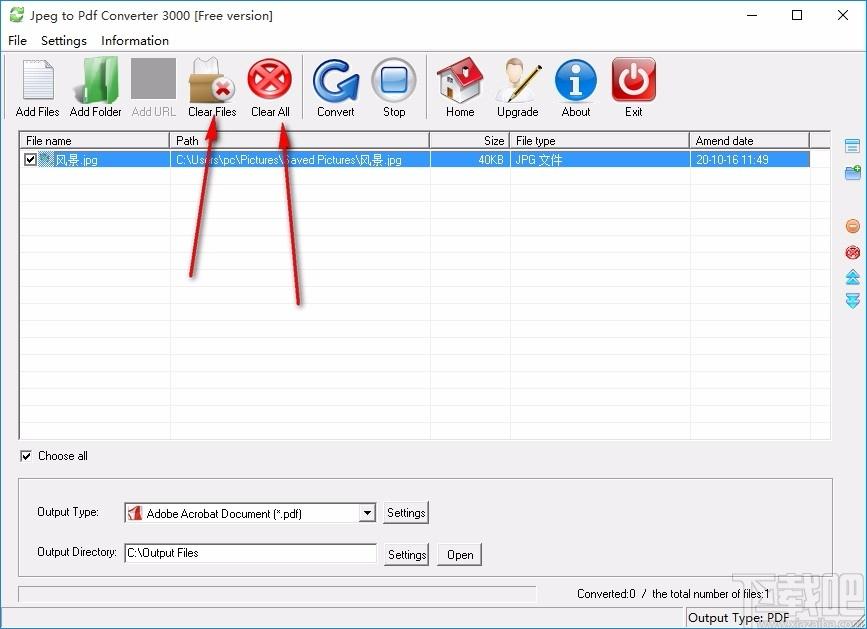The width and height of the screenshot is (867, 629).
Task: Toggle the Choose all checkbox
Action: pos(25,456)
